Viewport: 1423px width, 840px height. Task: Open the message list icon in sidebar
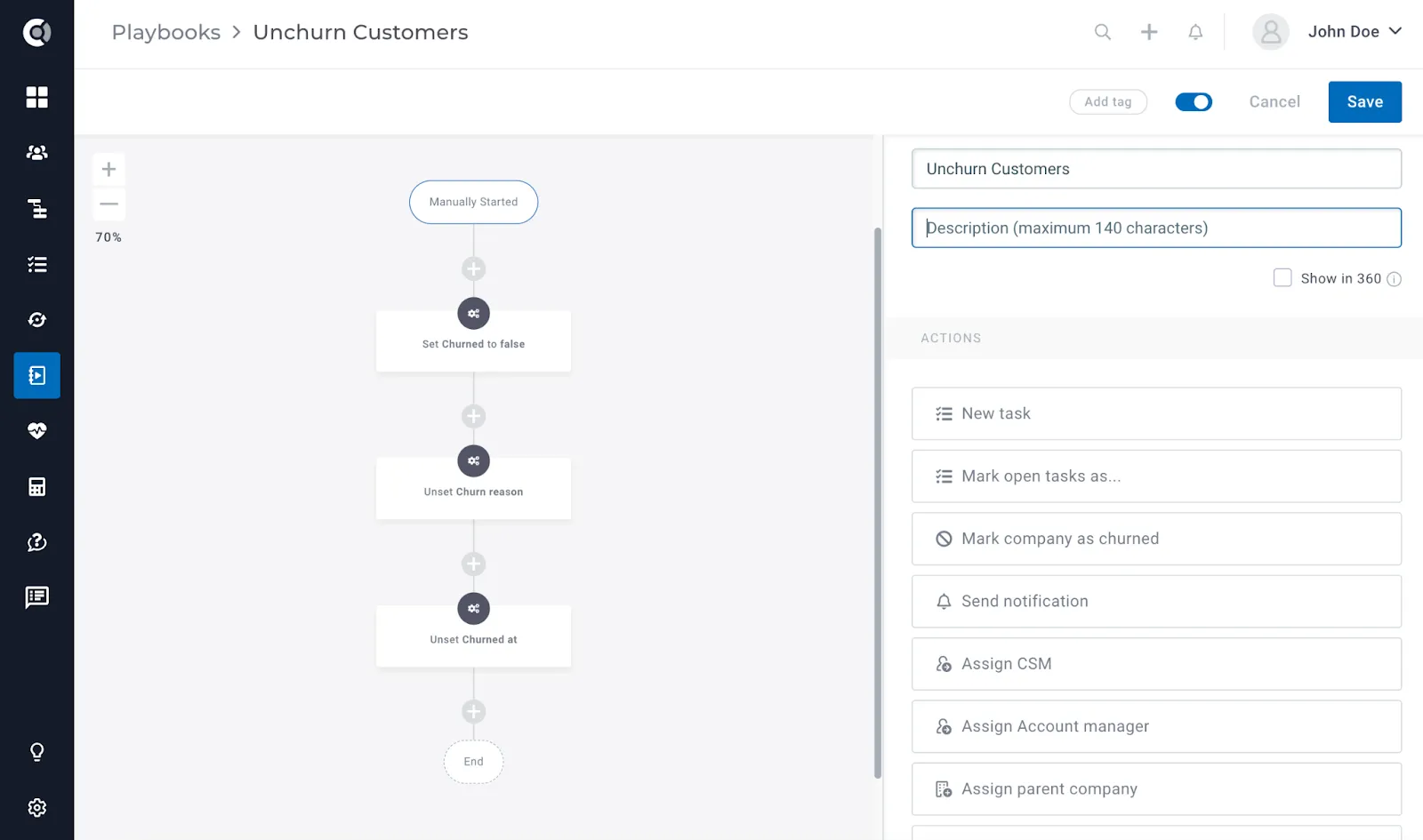36,597
